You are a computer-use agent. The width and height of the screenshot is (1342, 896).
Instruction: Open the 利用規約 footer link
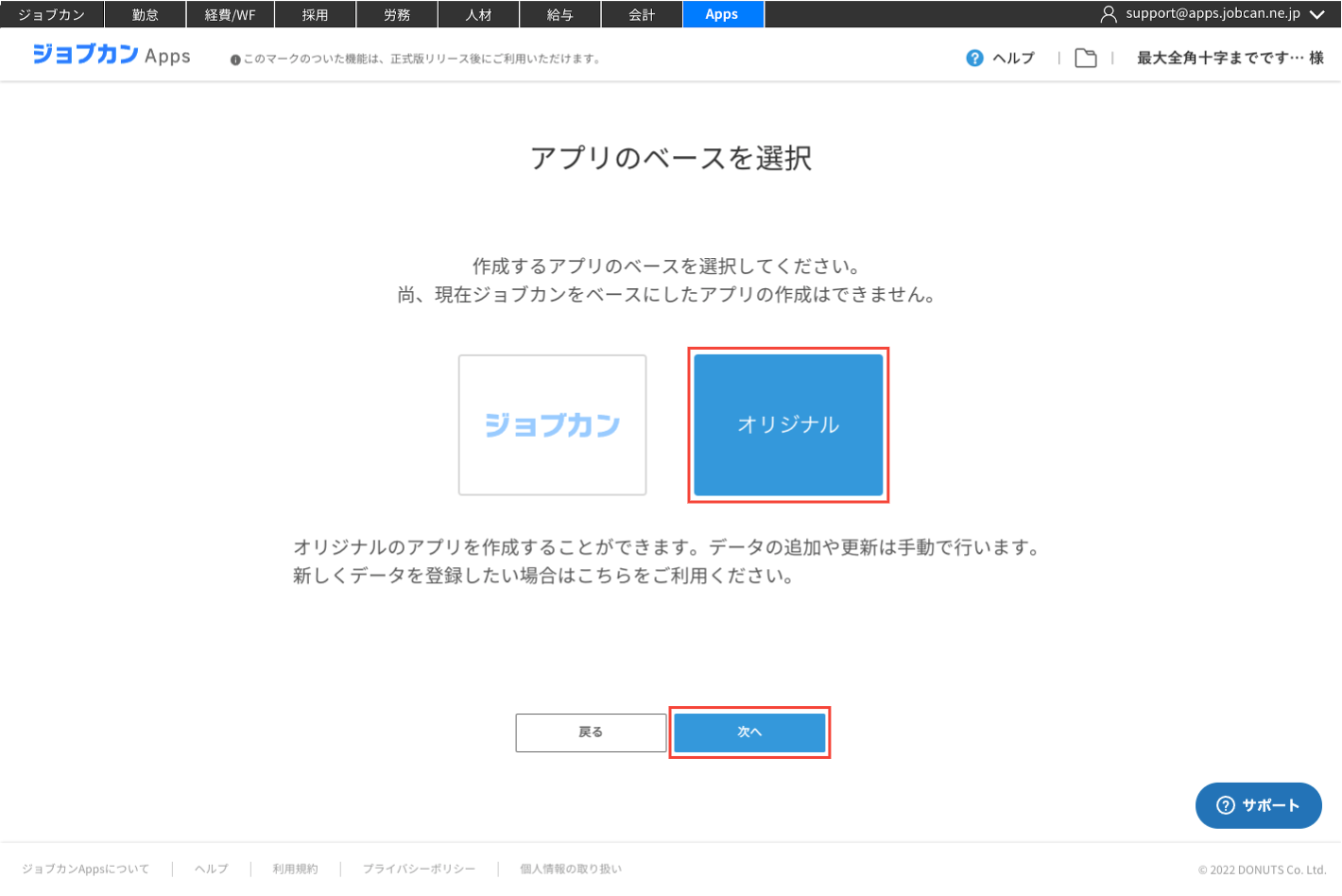tap(296, 869)
